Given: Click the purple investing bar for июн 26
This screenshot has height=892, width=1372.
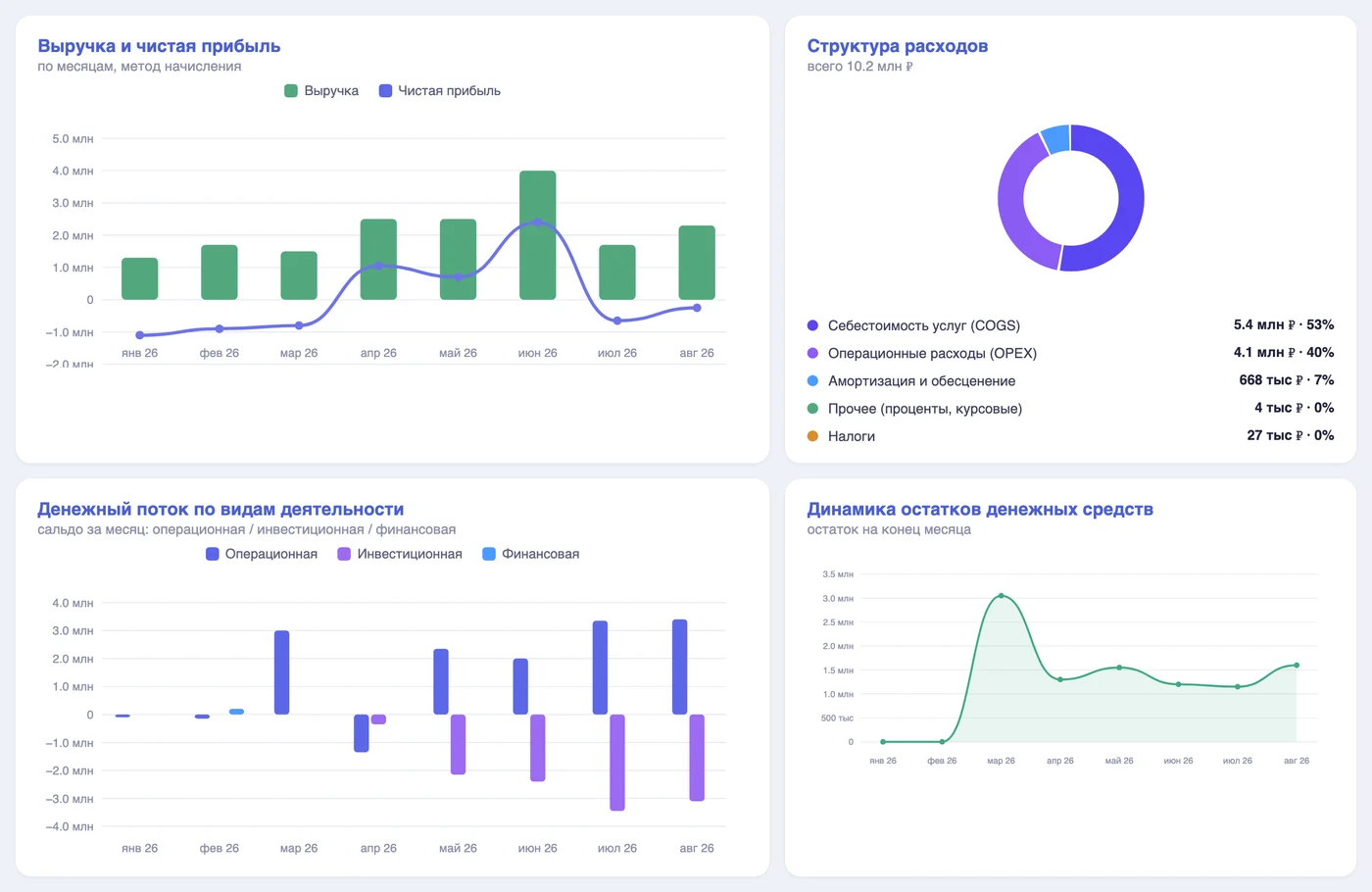Looking at the screenshot, I should [x=538, y=748].
